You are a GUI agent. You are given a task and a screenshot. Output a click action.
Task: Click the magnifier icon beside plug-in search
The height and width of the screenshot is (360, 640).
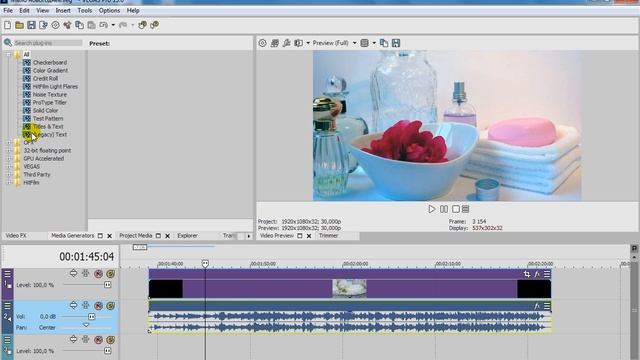(8, 42)
